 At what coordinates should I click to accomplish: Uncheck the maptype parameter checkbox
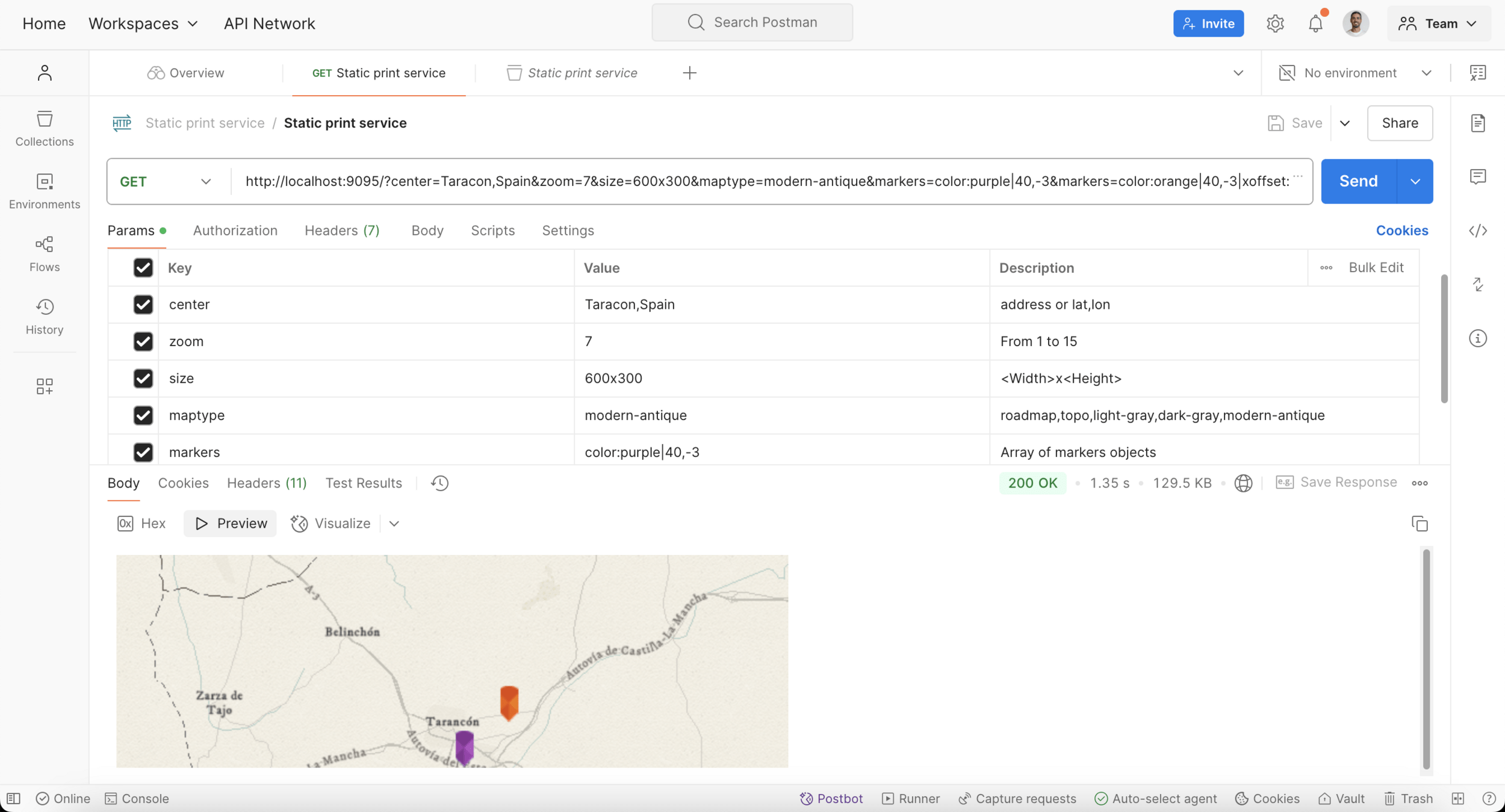click(143, 415)
